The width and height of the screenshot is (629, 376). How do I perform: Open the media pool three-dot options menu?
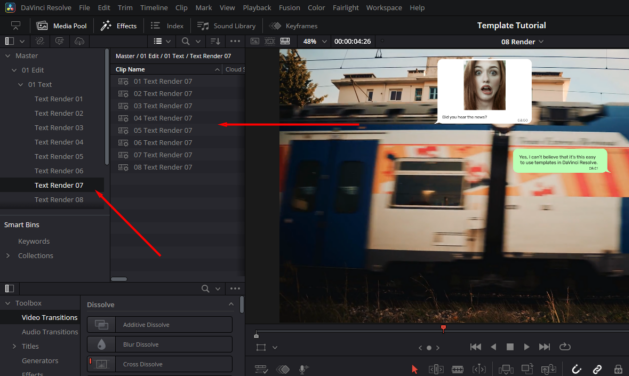click(235, 41)
